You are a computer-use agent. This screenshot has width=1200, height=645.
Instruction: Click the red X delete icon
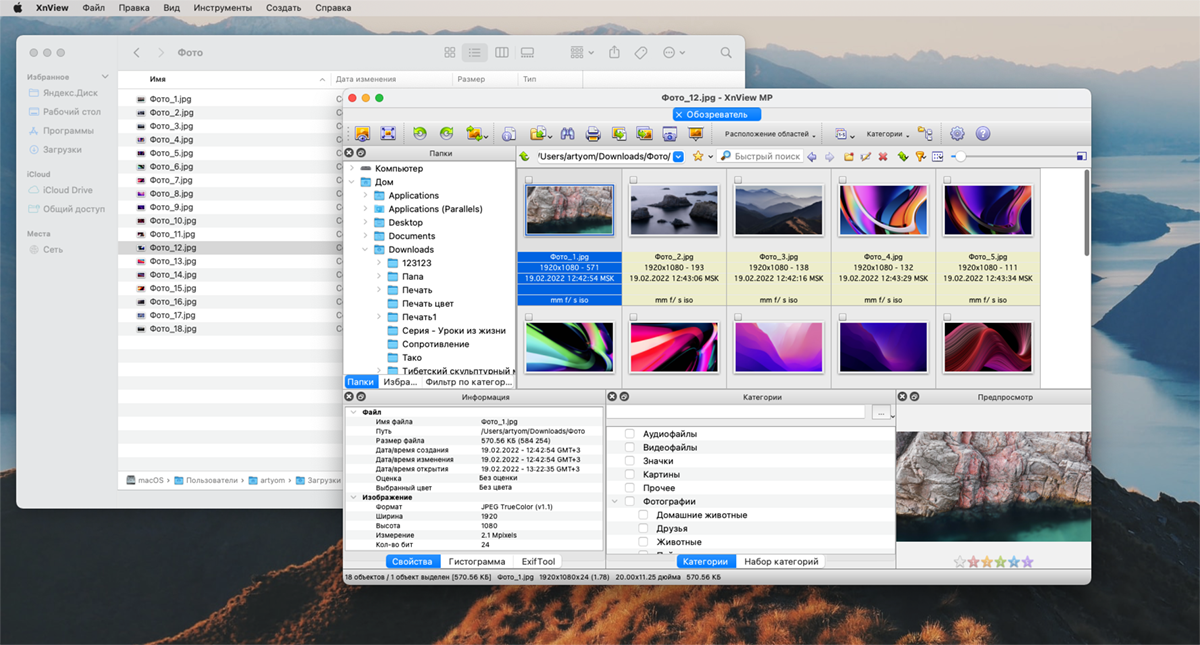point(883,157)
